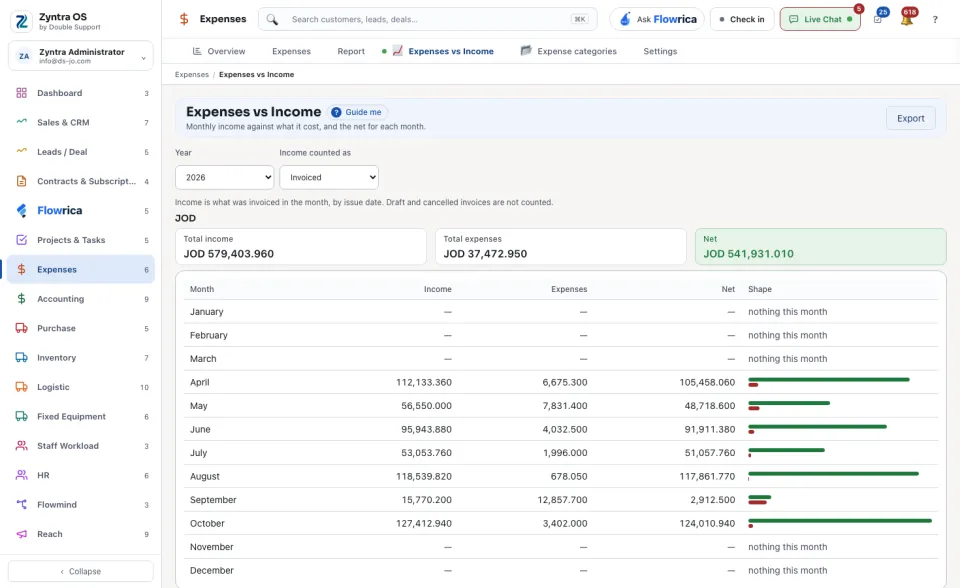The image size is (960, 588).
Task: Open the Staff Workload people icon
Action: pos(21,446)
